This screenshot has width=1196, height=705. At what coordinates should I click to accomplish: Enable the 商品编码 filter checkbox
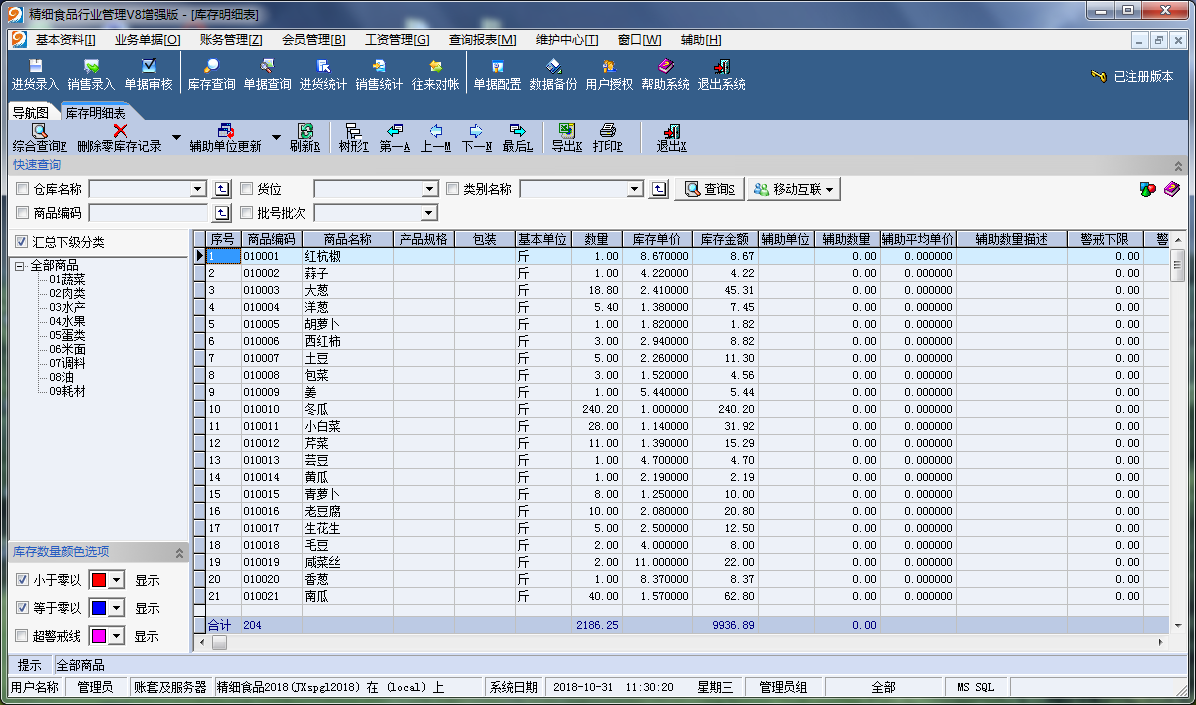(23, 213)
